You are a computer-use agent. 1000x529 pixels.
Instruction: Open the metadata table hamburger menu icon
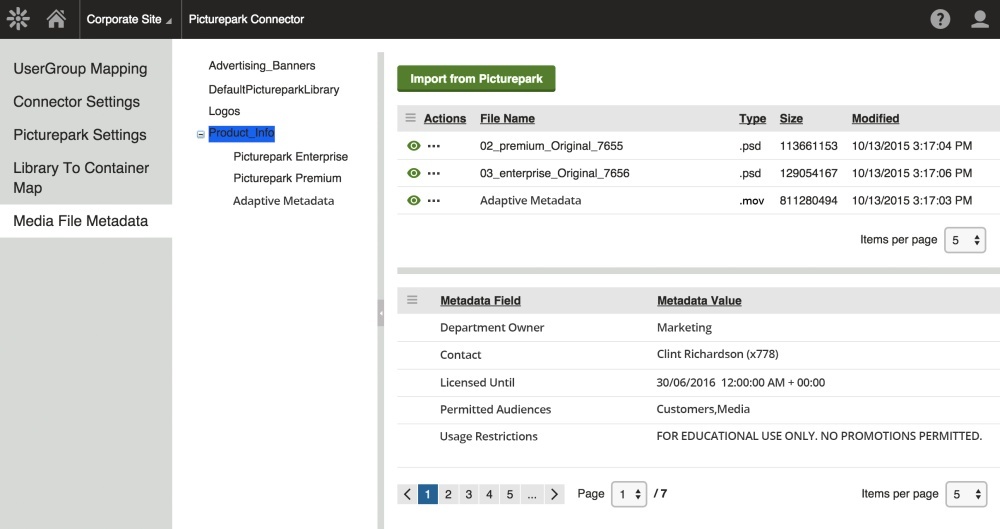(x=412, y=300)
